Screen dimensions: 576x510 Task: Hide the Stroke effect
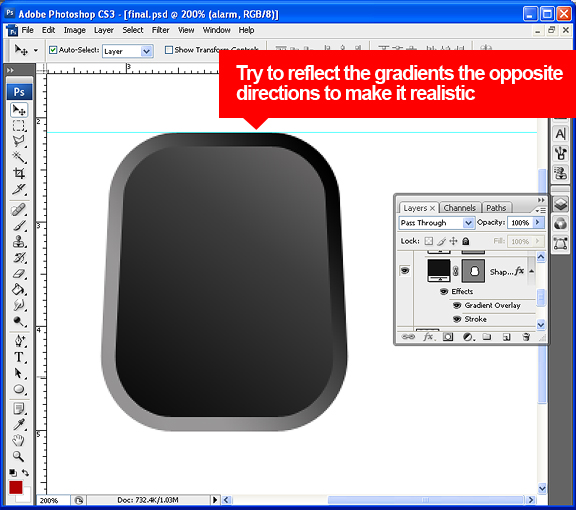(x=457, y=319)
